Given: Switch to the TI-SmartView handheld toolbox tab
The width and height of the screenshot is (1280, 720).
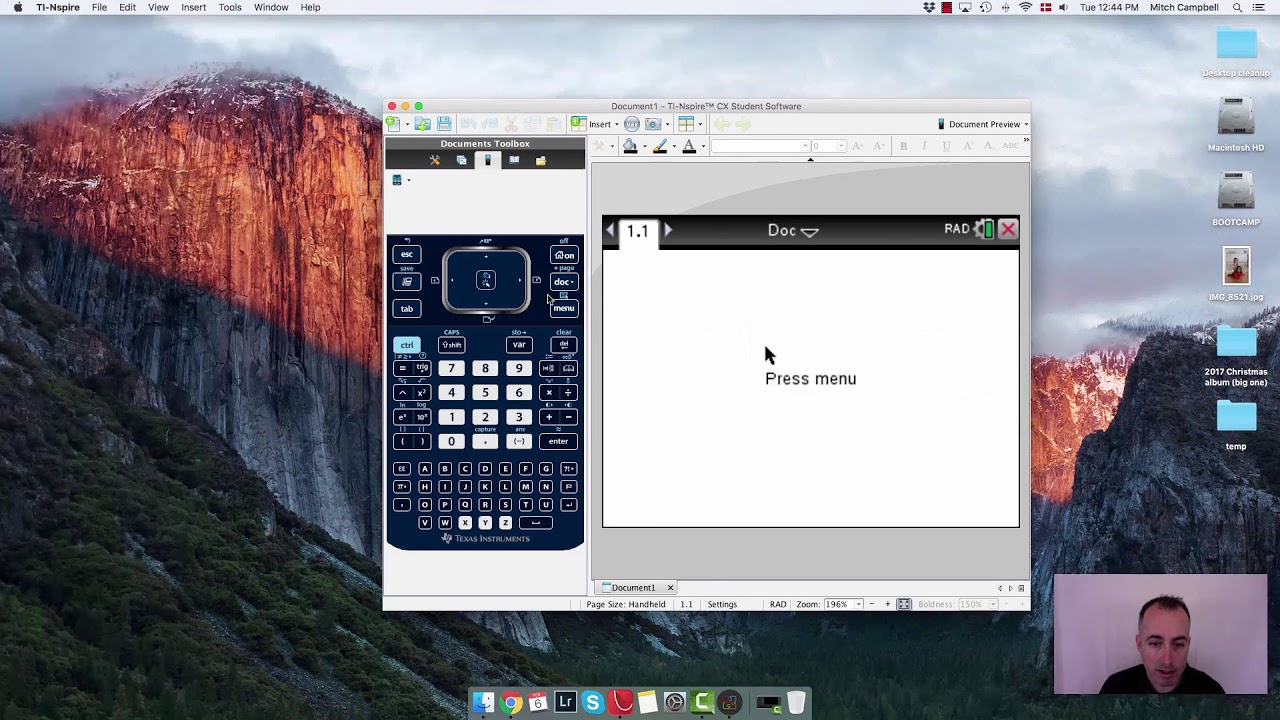Looking at the screenshot, I should (x=487, y=160).
